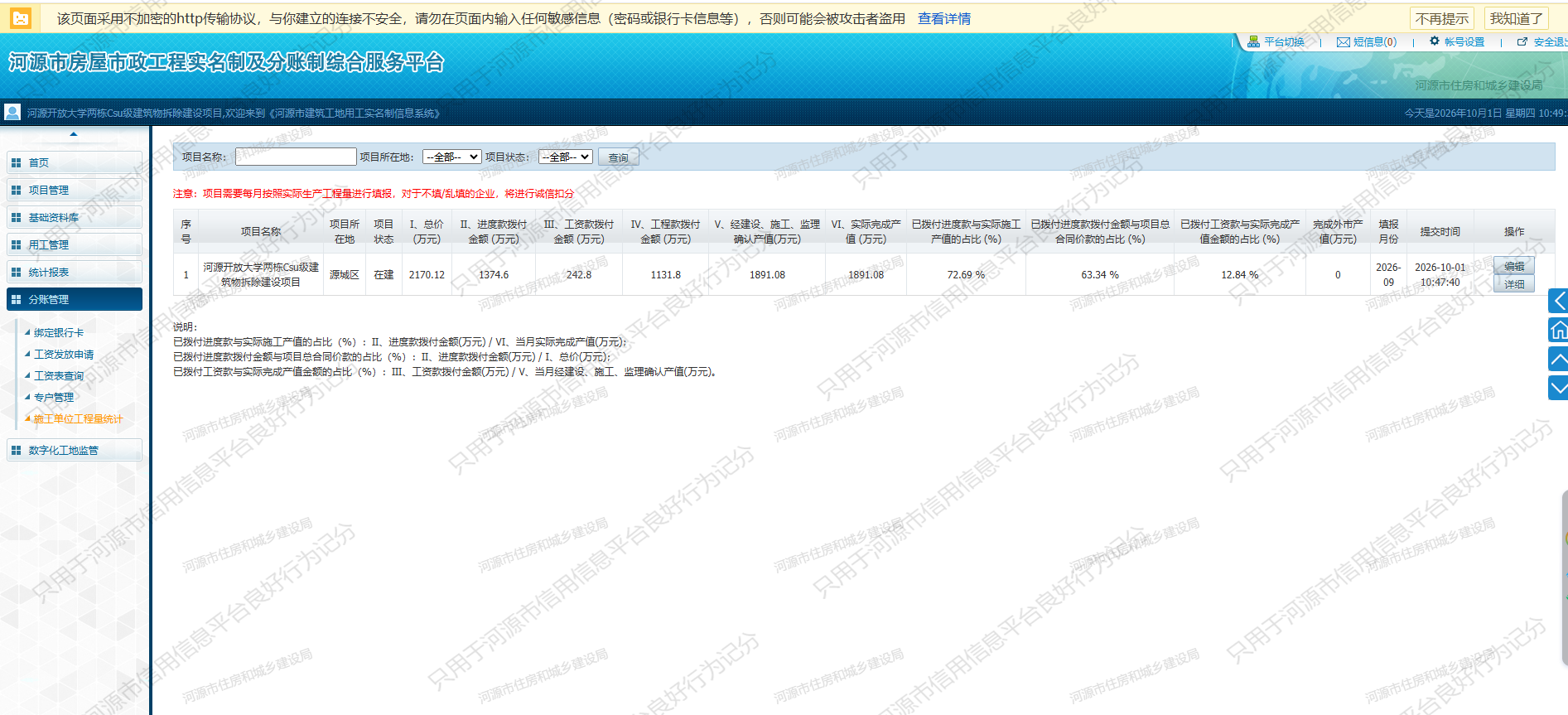The height and width of the screenshot is (715, 1568).
Task: Open the 短信息(0) messages envelope icon
Action: click(x=1344, y=42)
